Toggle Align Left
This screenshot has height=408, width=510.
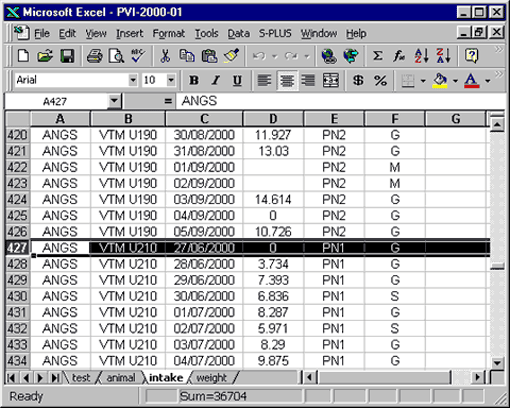[264, 80]
